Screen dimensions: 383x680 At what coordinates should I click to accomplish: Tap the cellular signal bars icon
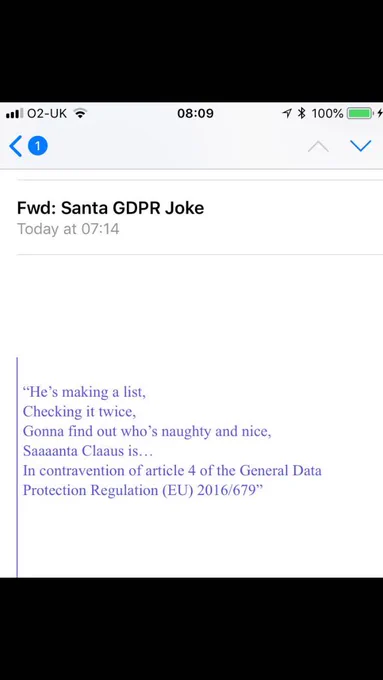click(15, 114)
